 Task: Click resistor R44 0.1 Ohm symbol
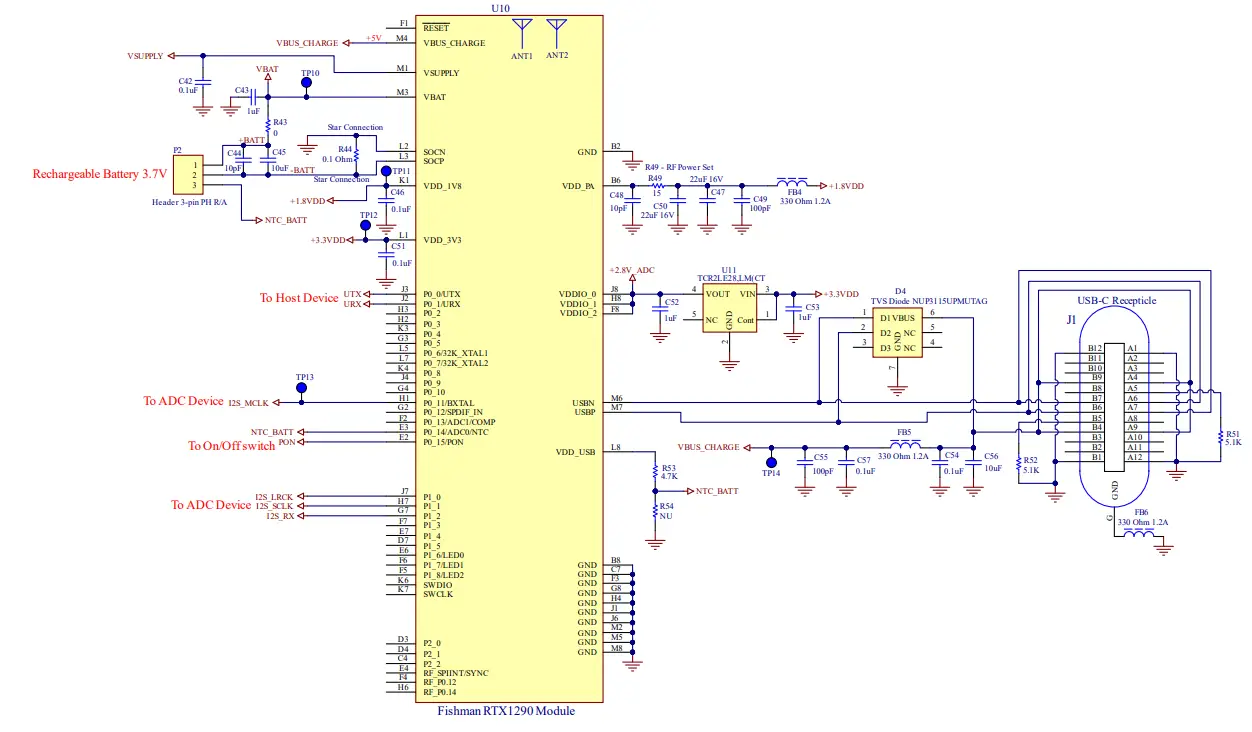(x=357, y=154)
